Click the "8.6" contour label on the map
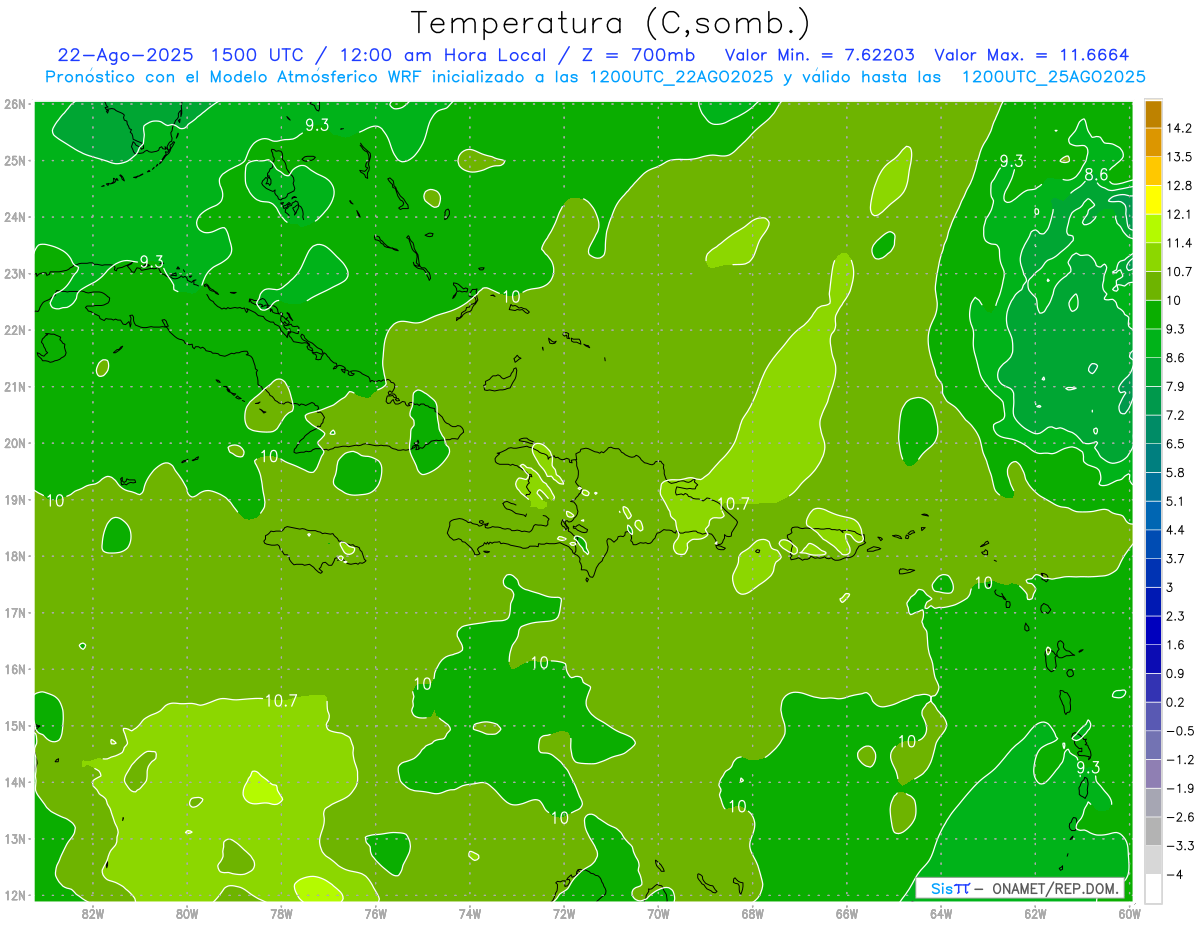The height and width of the screenshot is (927, 1200). click(1097, 174)
